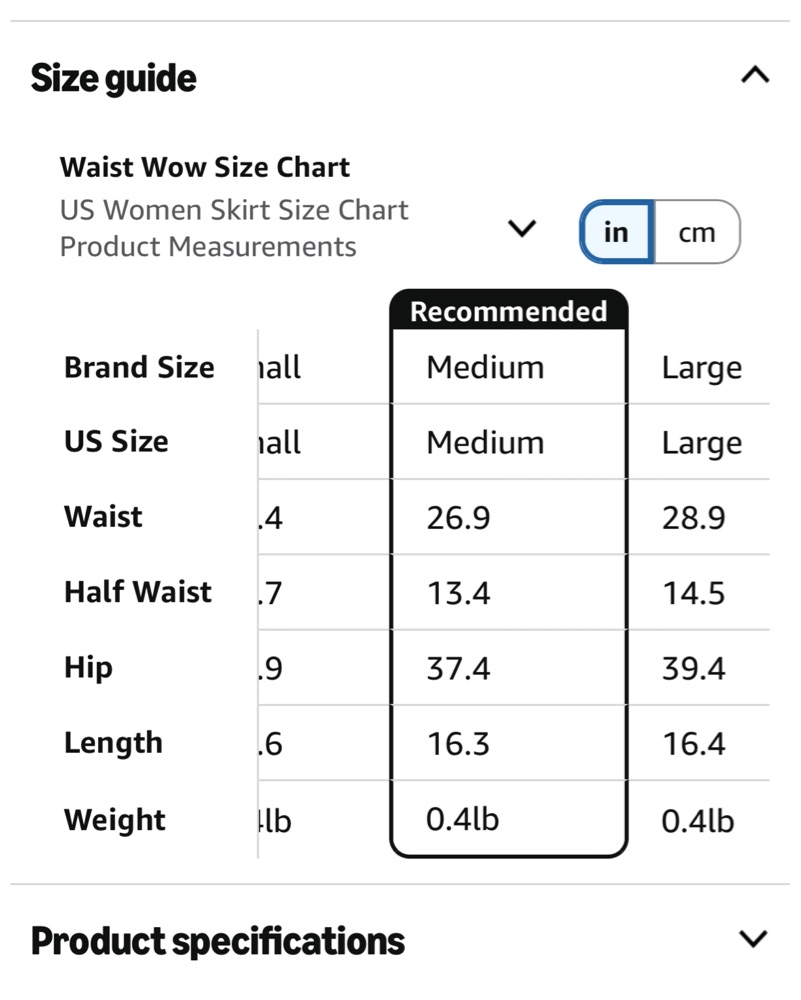Click the Large hip value 39.4
Image resolution: width=801 pixels, height=1000 pixels.
pos(693,668)
